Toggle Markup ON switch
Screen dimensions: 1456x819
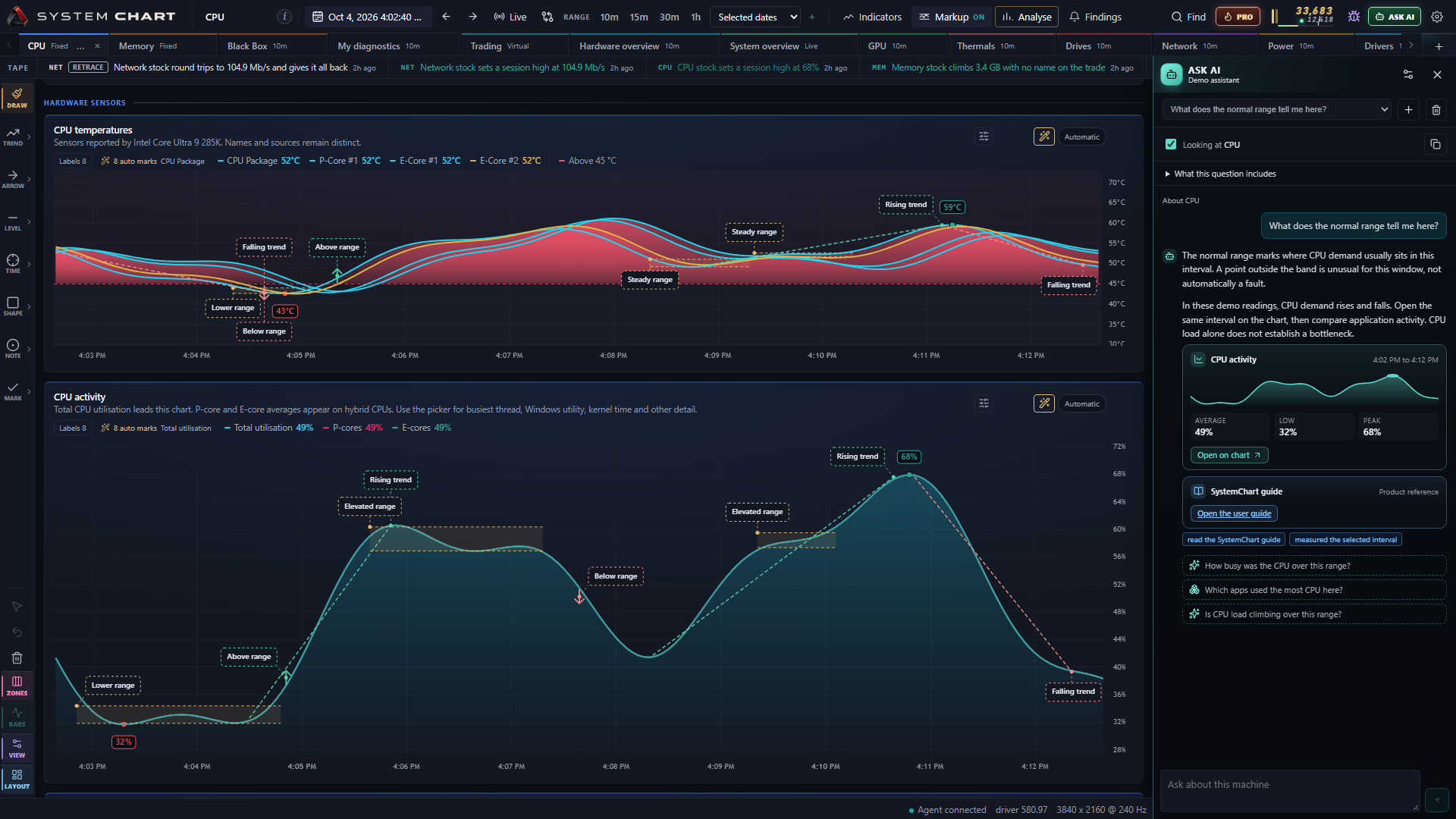coord(951,17)
